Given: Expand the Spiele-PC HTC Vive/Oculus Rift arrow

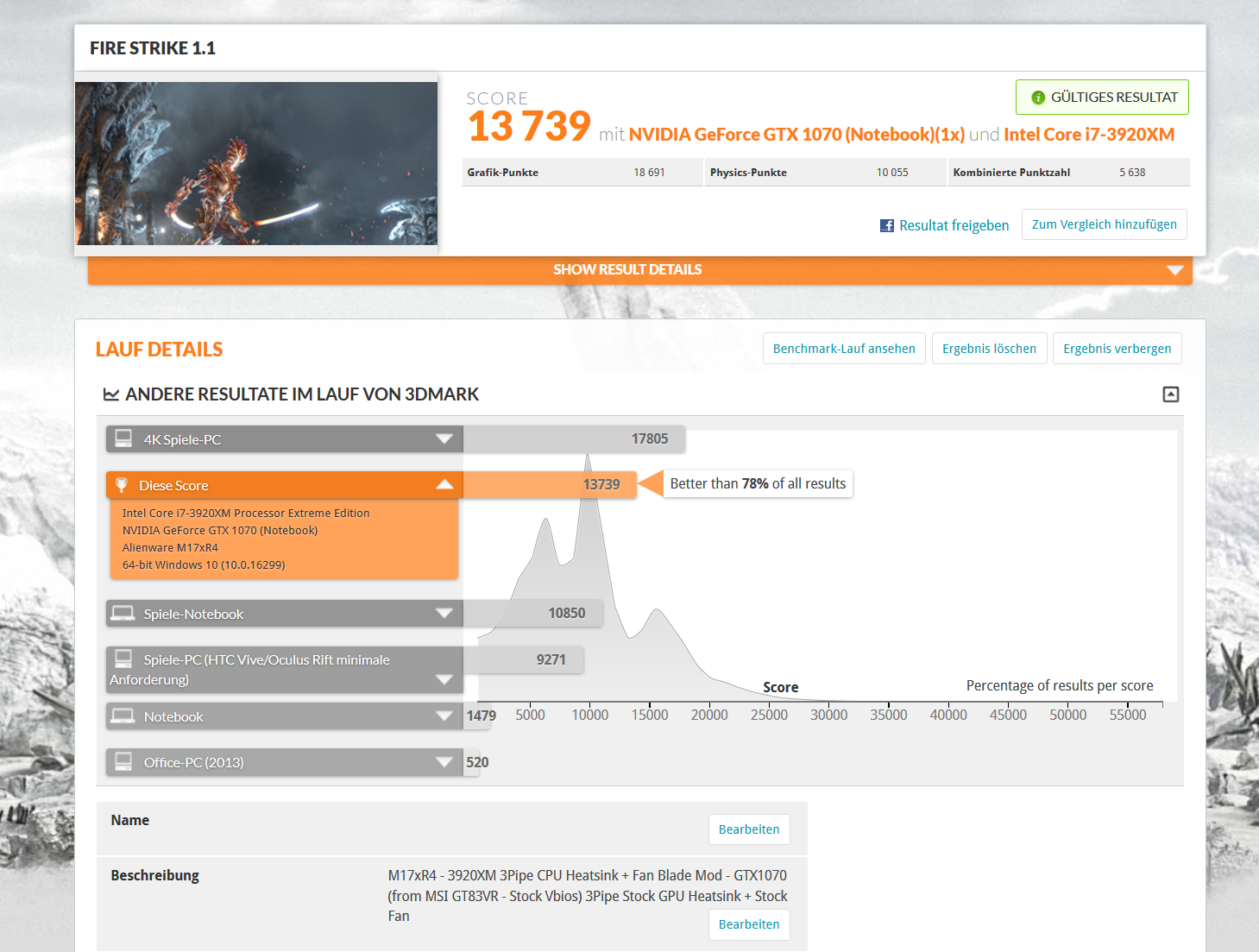Looking at the screenshot, I should (444, 679).
